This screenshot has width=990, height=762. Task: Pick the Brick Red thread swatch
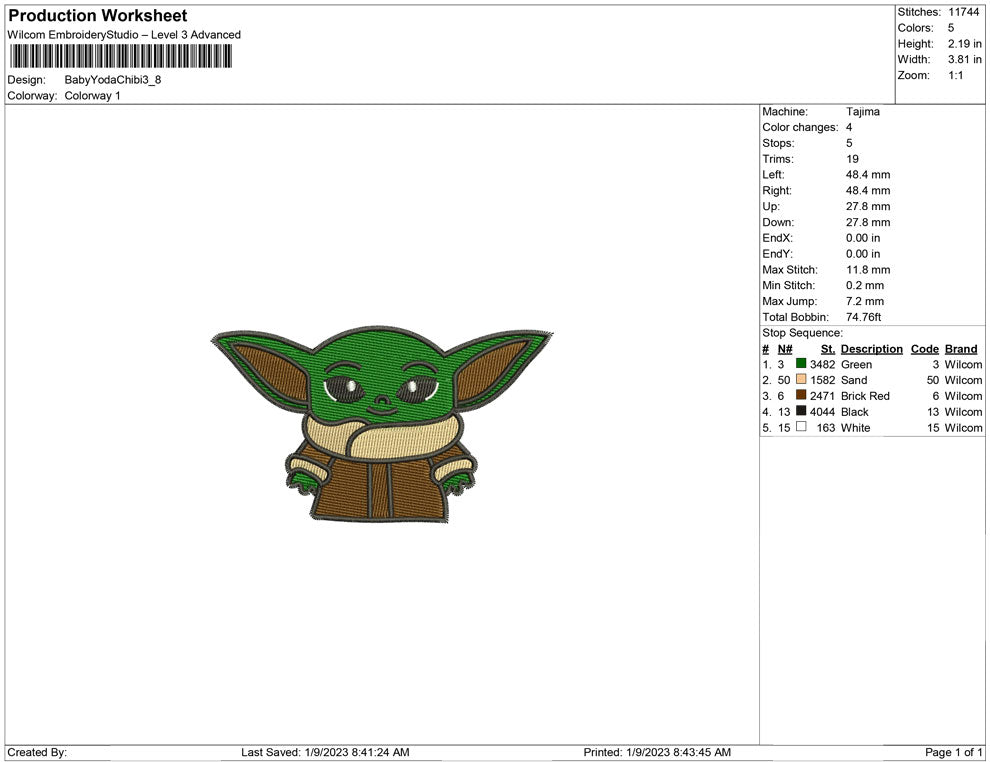coord(801,396)
